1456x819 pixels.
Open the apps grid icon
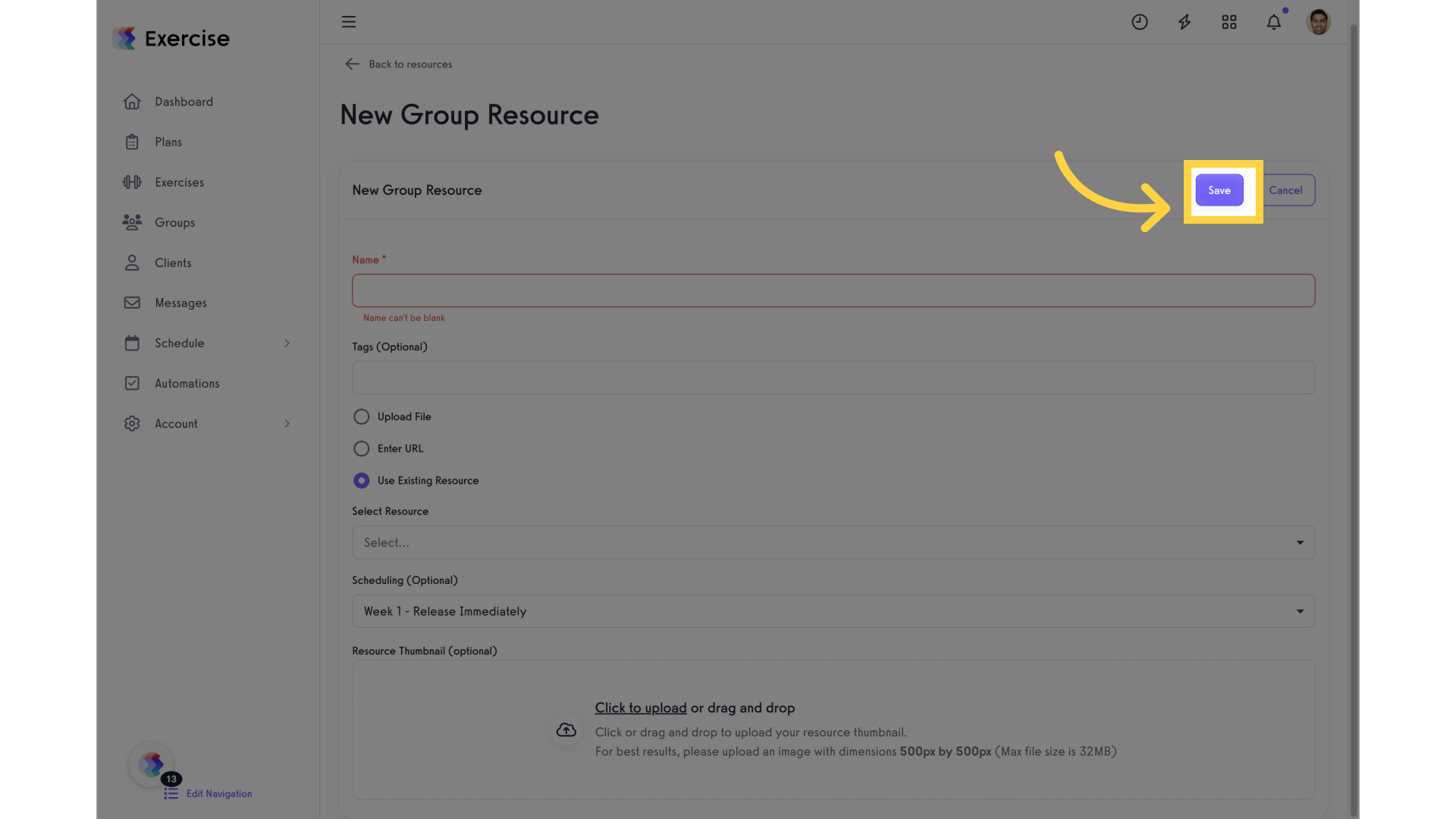click(1229, 22)
